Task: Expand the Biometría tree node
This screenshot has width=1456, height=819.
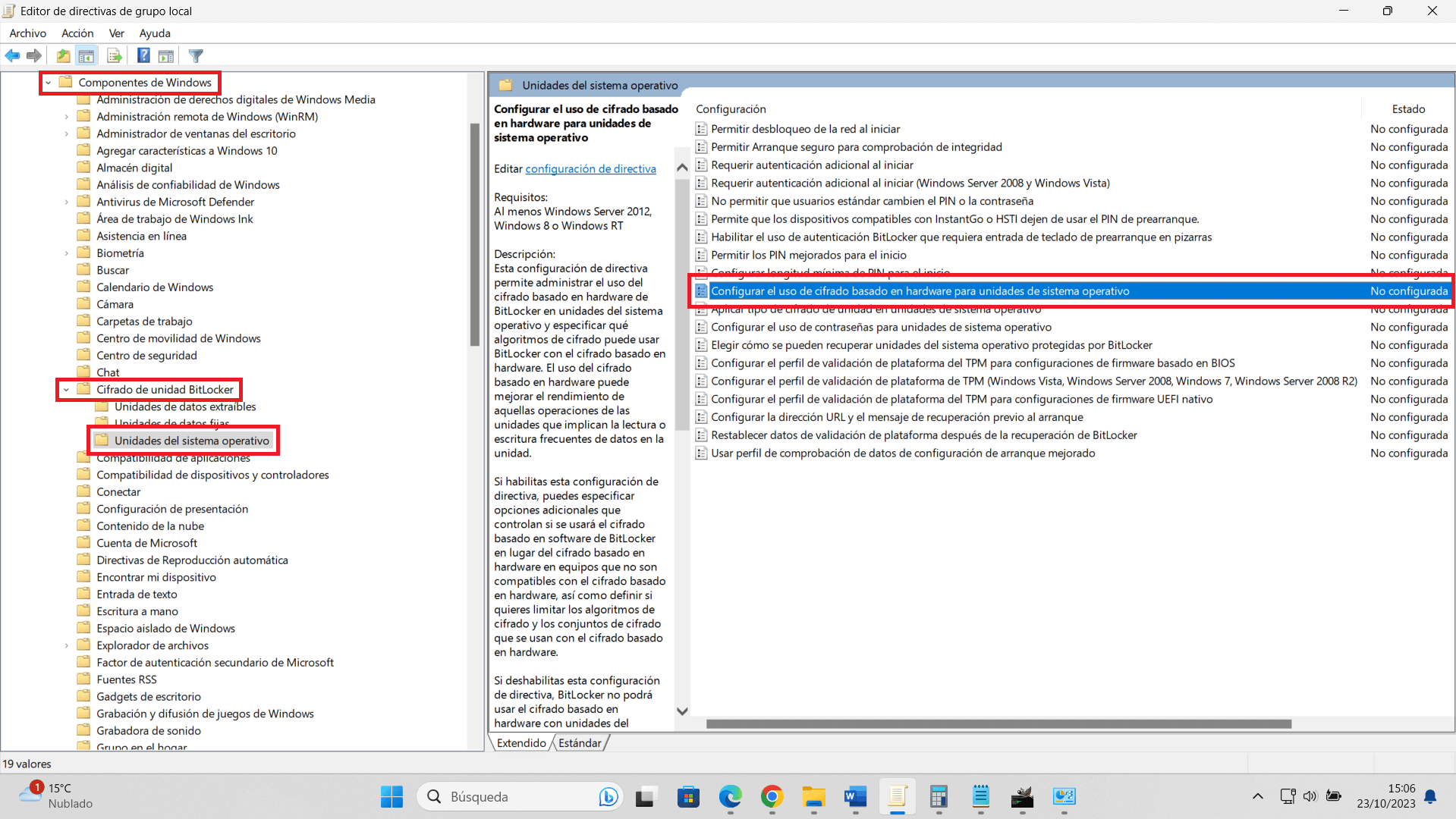Action: coord(66,253)
